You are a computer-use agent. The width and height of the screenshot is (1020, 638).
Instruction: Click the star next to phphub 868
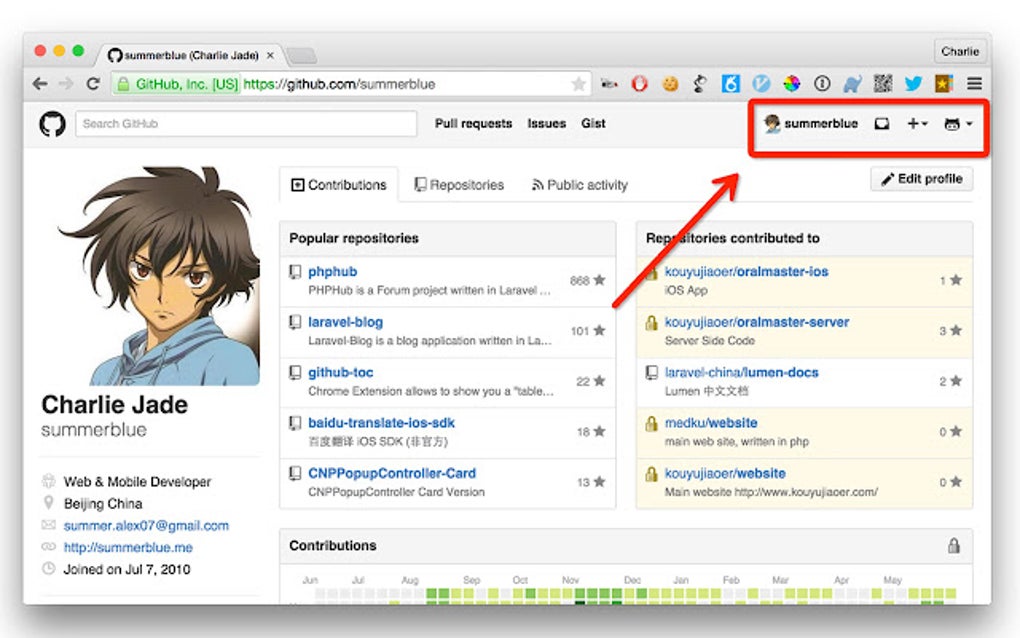(599, 280)
